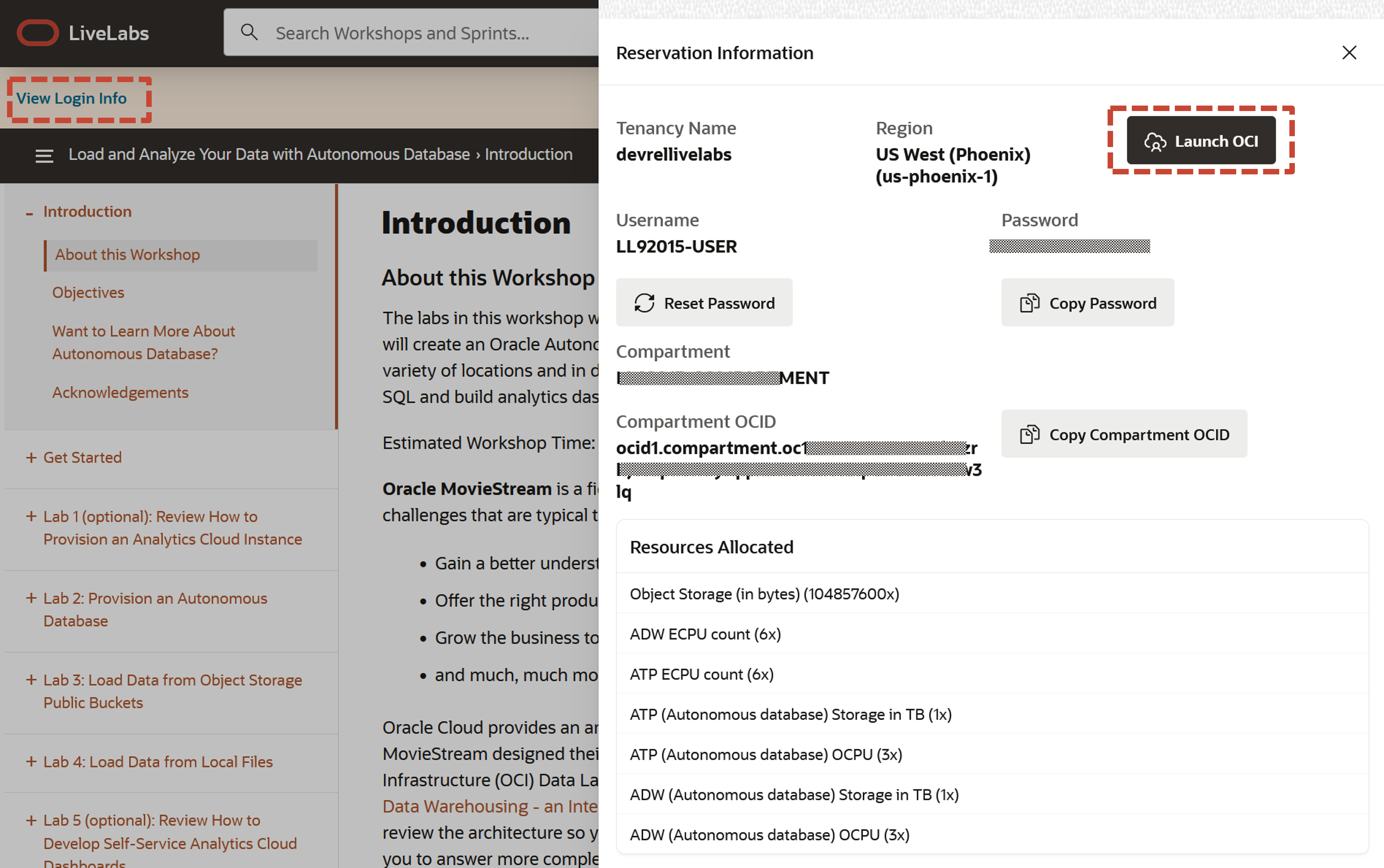
Task: Close the Reservation Information panel
Action: click(1349, 53)
